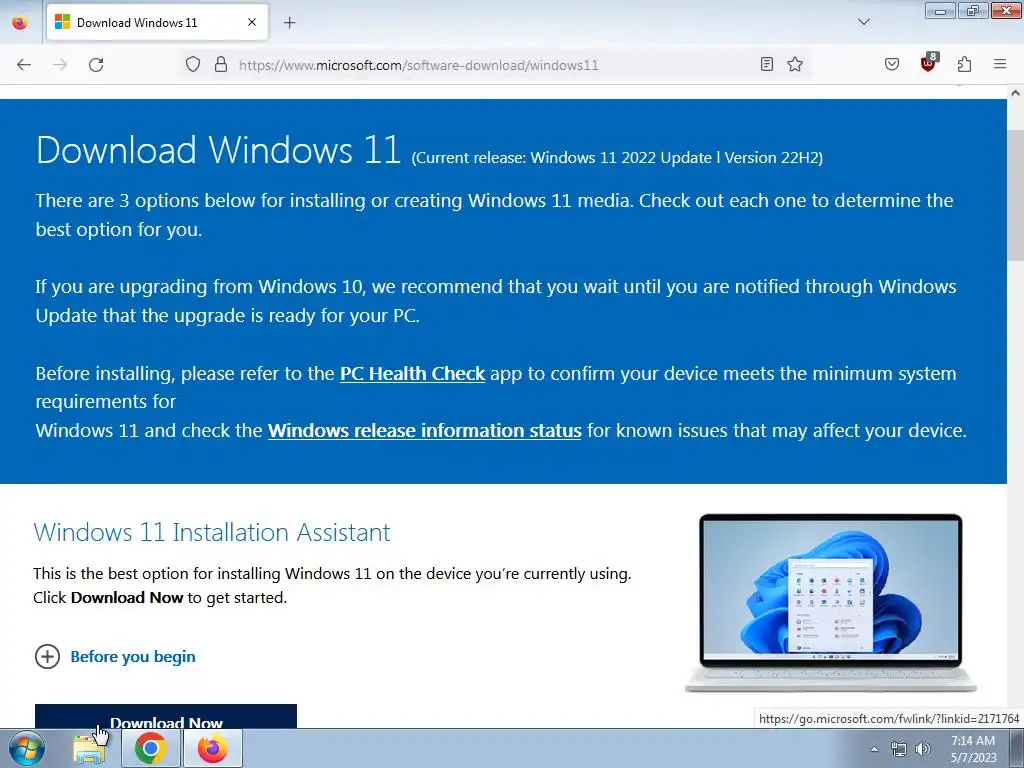Toggle reader view icon
This screenshot has height=768, width=1024.
click(767, 64)
